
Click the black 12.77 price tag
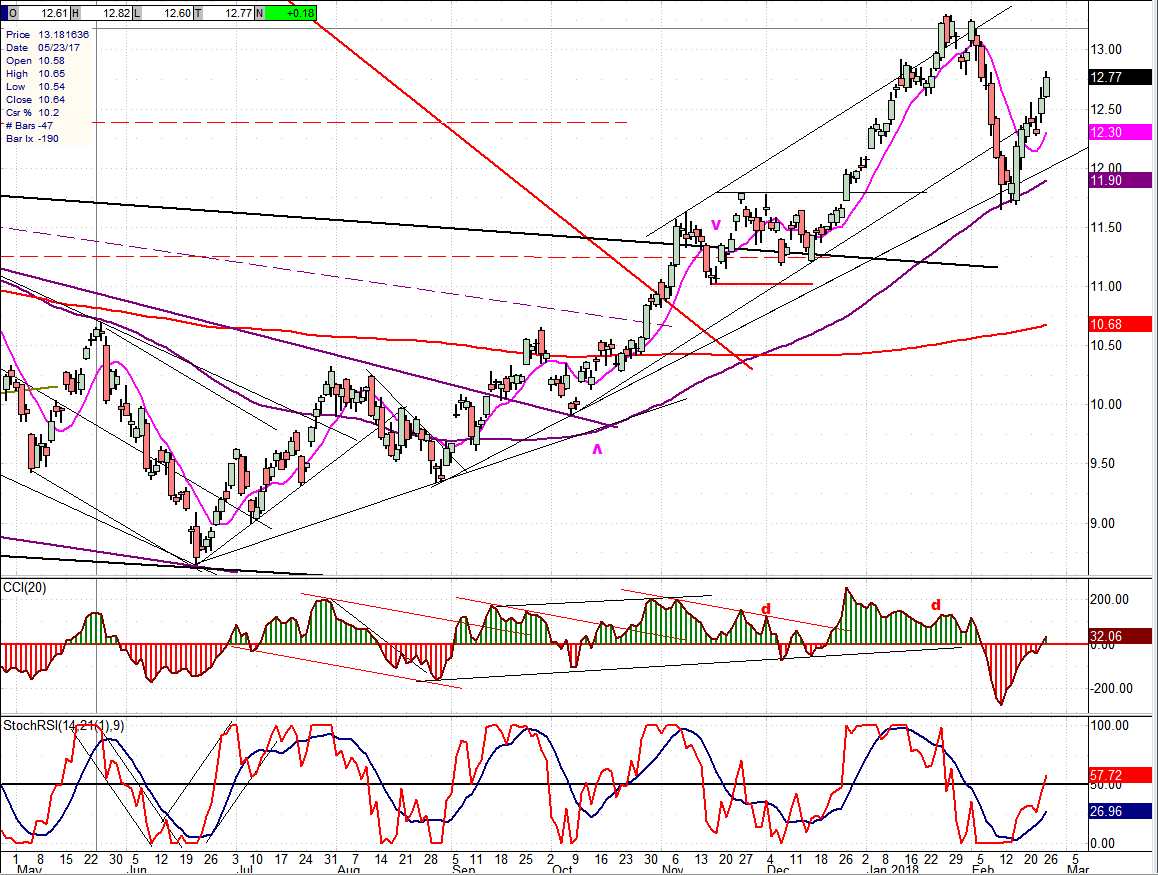pyautogui.click(x=1120, y=80)
